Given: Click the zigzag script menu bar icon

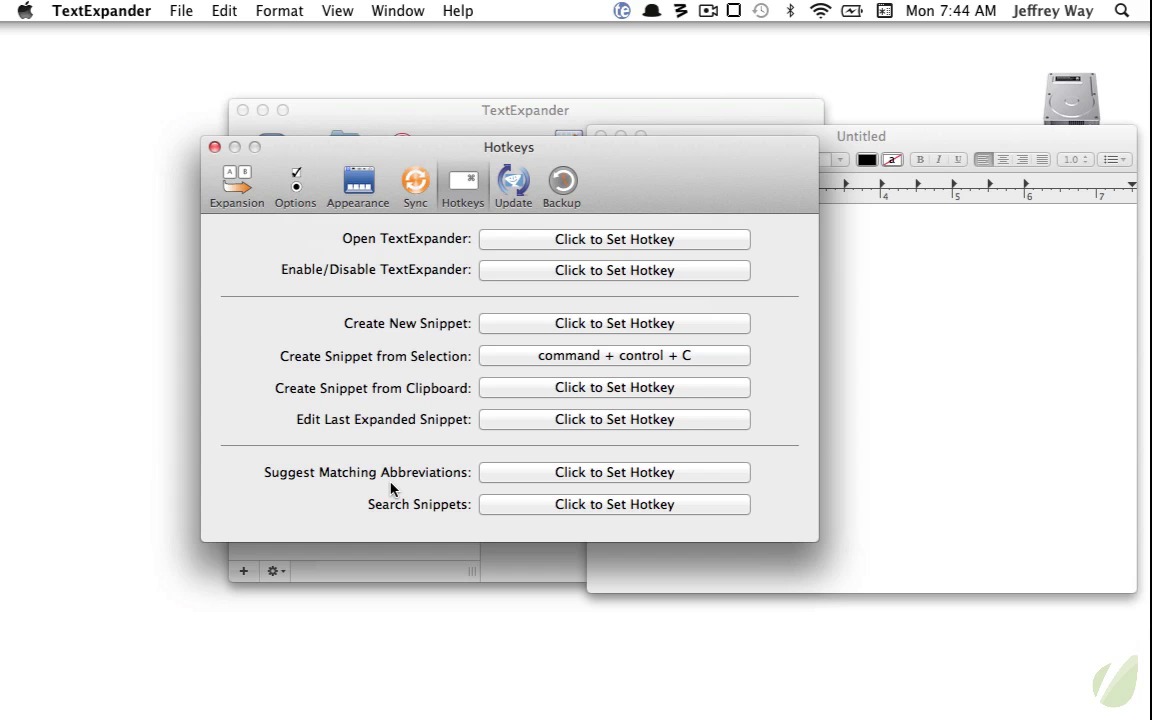Looking at the screenshot, I should 680,10.
